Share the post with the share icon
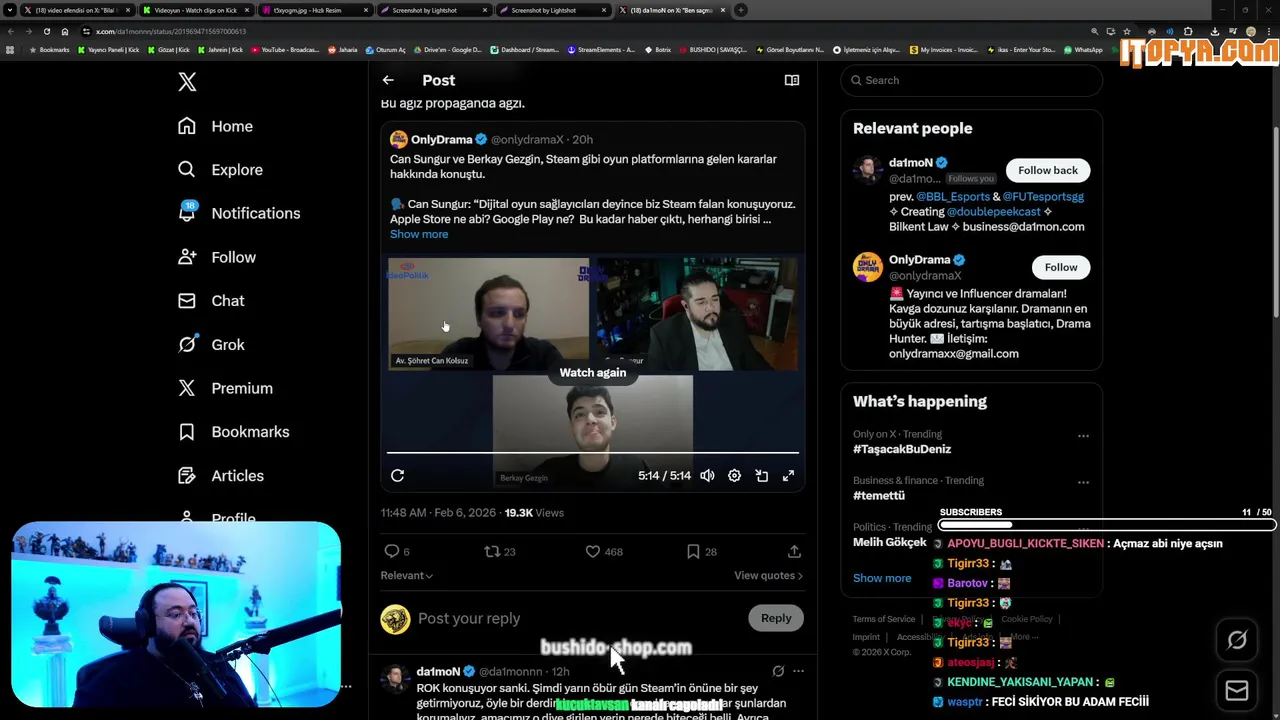Screen dimensions: 1280x720 click(794, 551)
